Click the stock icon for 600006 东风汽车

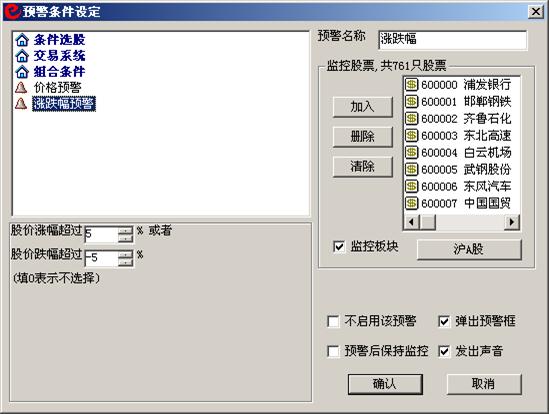click(x=412, y=186)
